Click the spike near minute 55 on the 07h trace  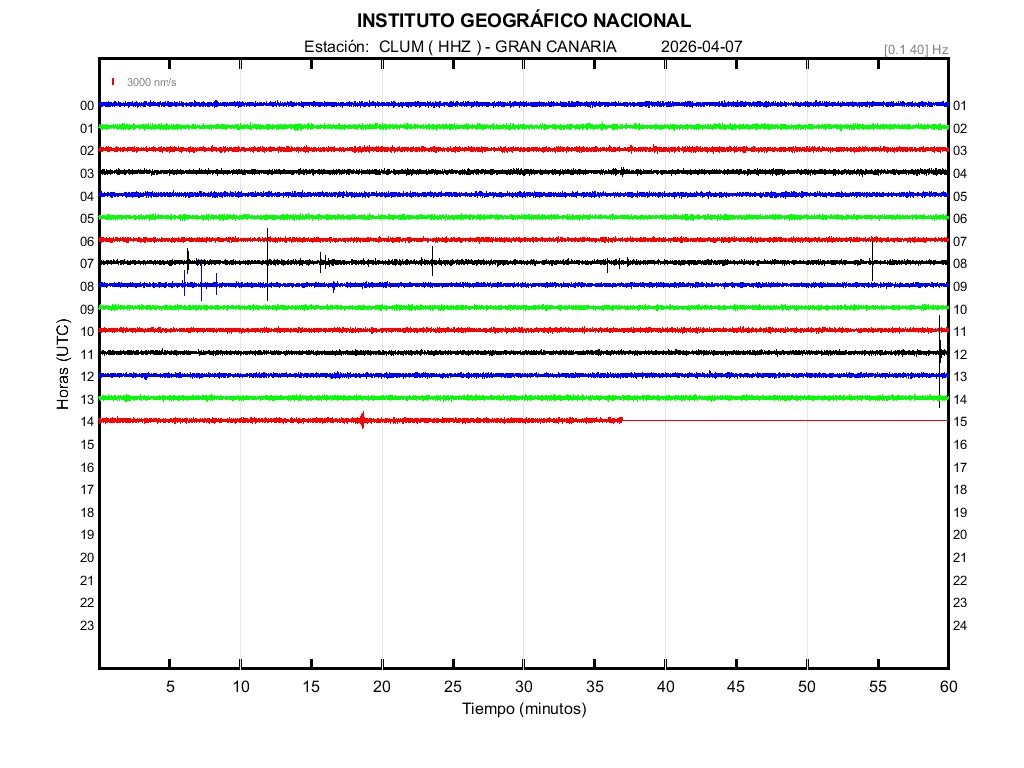pyautogui.click(x=872, y=260)
